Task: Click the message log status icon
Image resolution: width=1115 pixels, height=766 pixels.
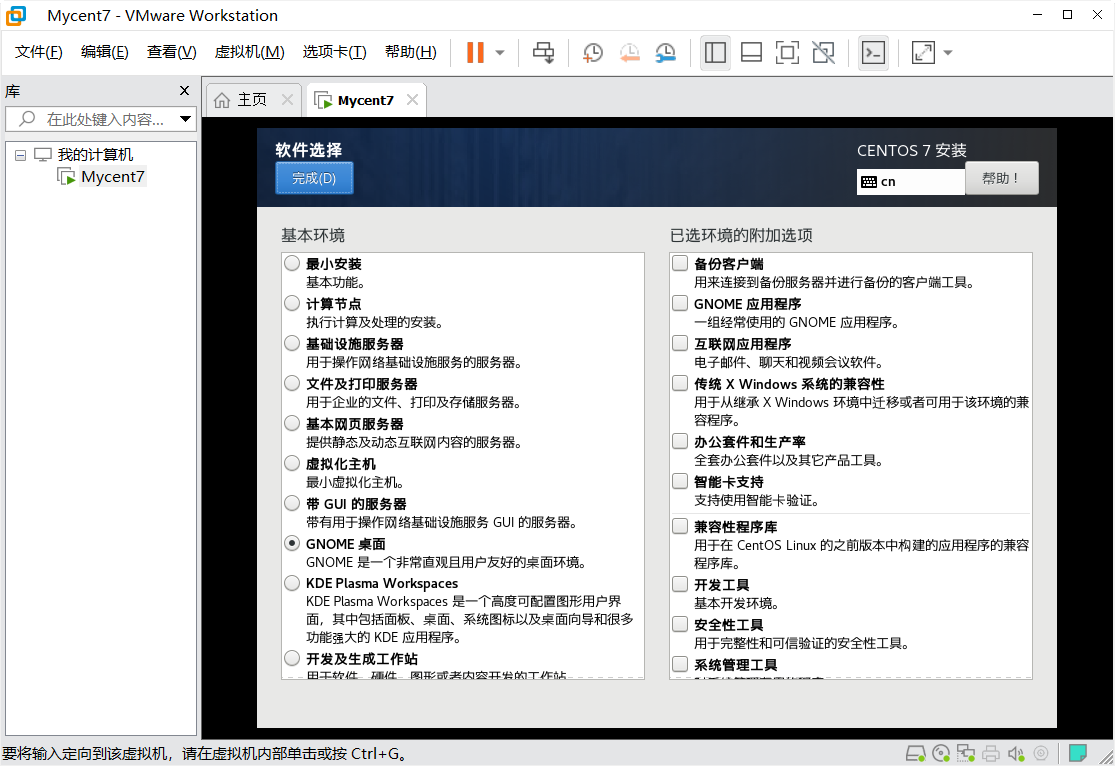Action: tap(1078, 752)
